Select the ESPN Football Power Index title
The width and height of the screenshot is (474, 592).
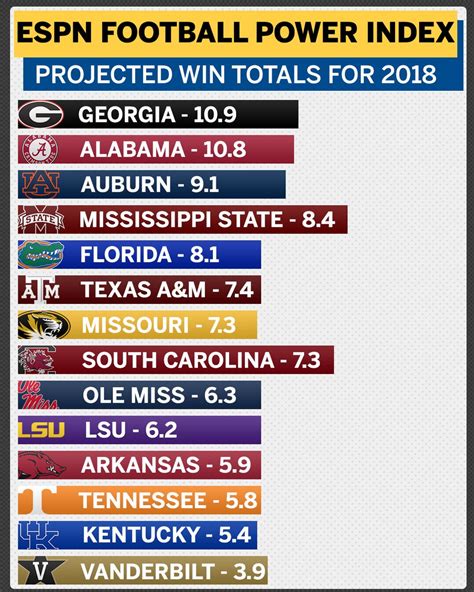click(236, 34)
